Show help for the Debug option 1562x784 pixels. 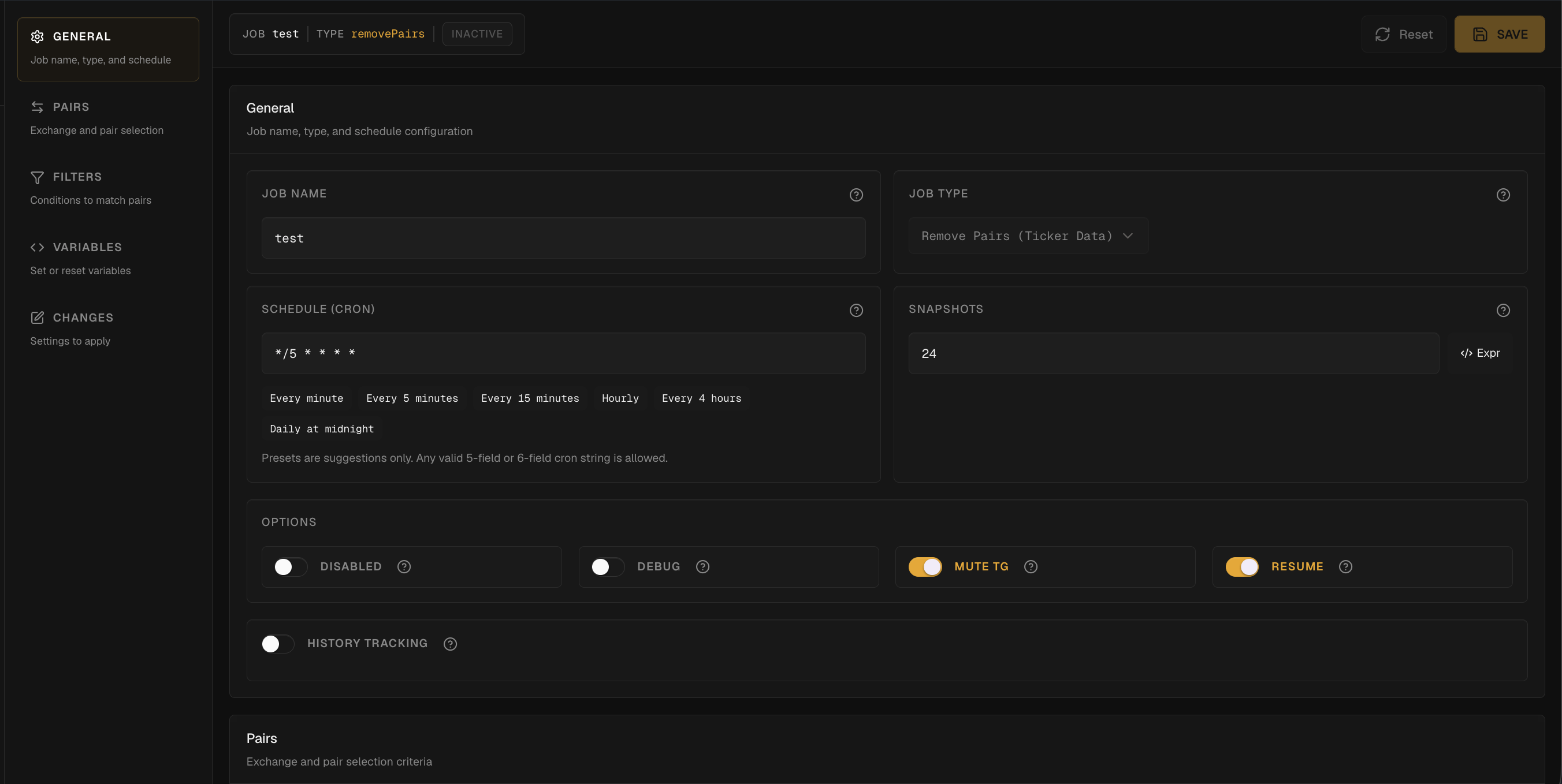703,566
